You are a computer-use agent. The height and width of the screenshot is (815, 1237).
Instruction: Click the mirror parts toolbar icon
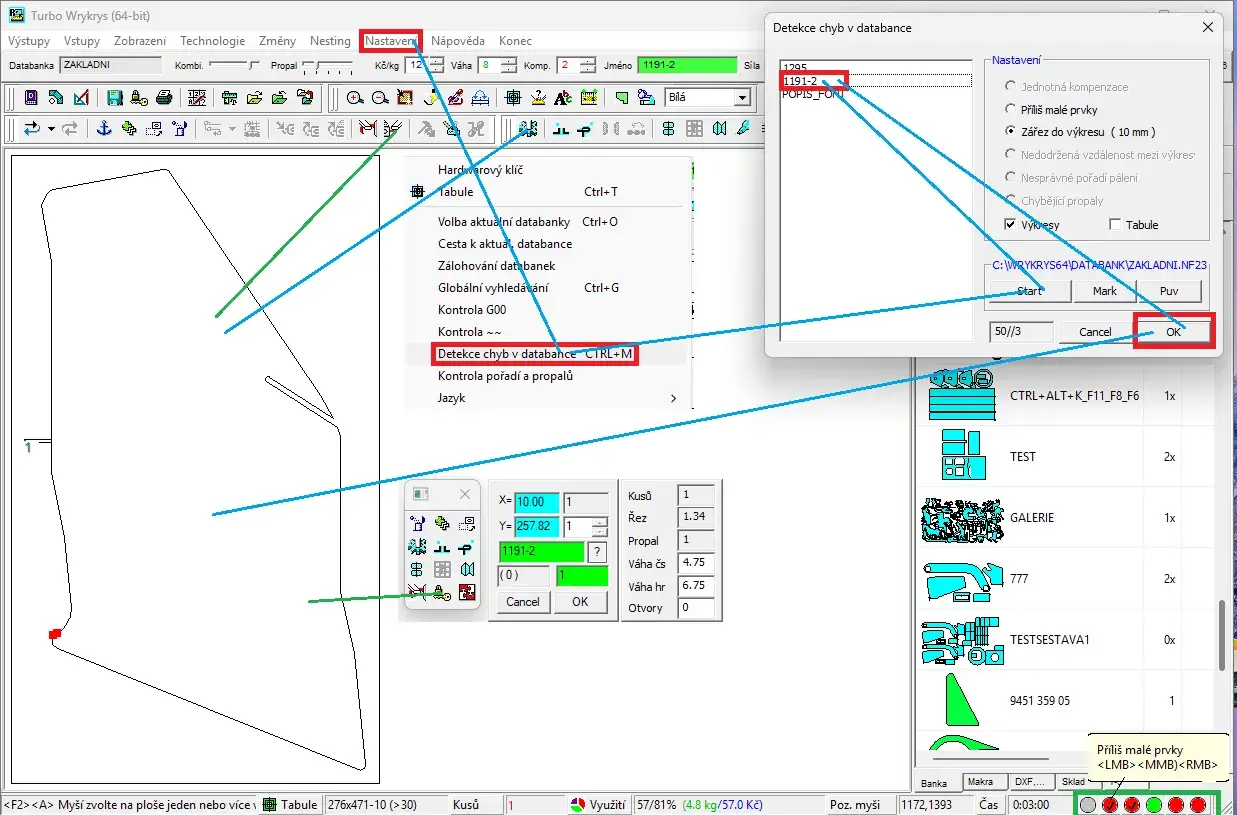coord(719,128)
